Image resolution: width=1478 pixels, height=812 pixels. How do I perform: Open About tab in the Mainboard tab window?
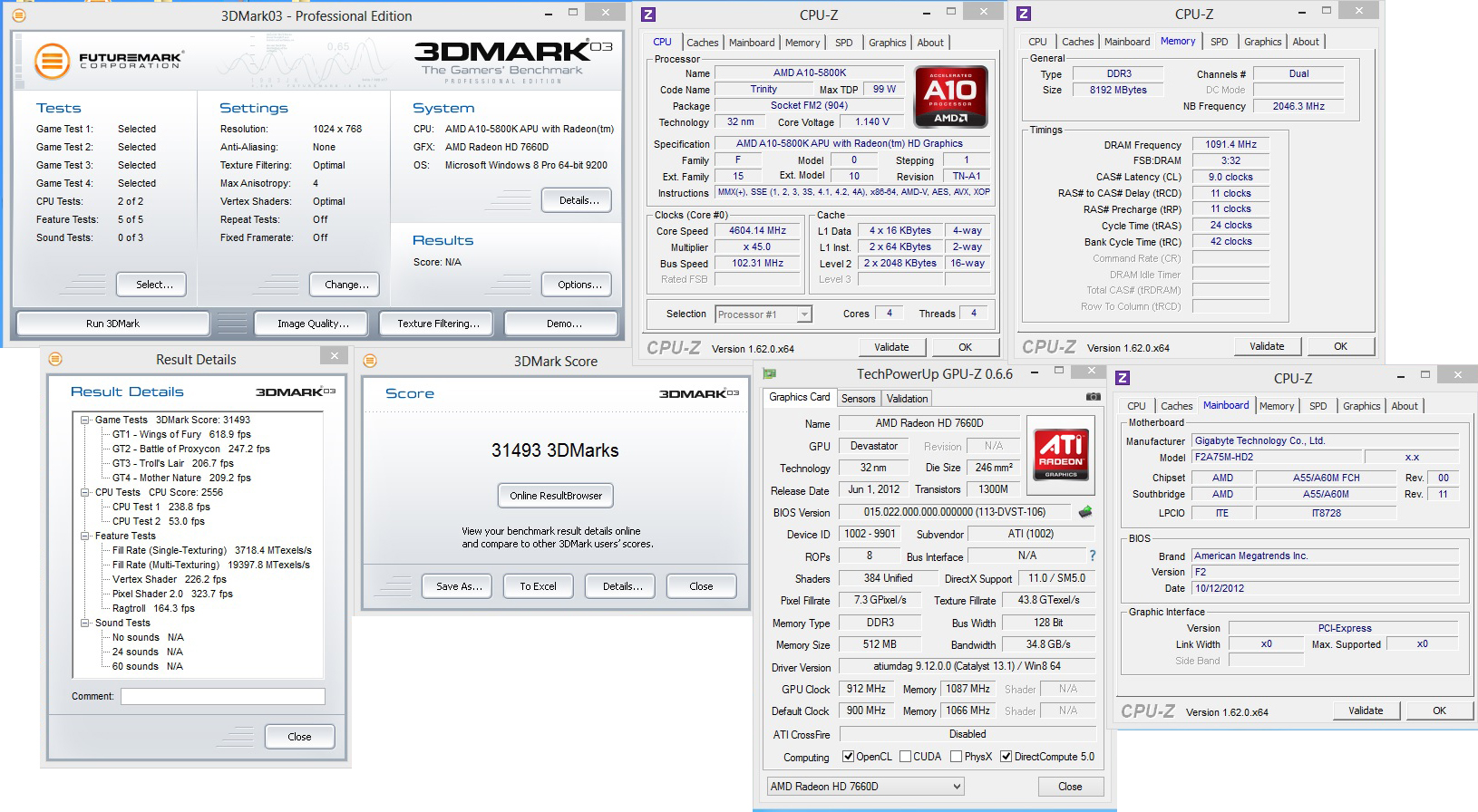(x=1405, y=406)
